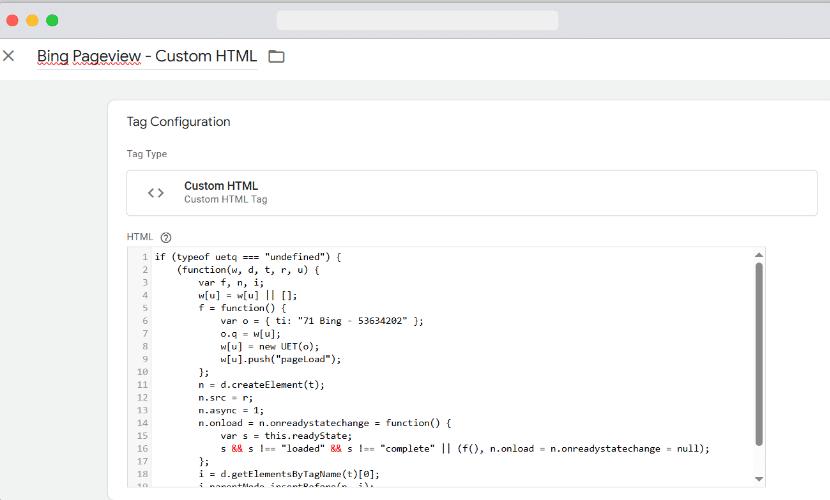
Task: Click the browser address bar
Action: 417,21
